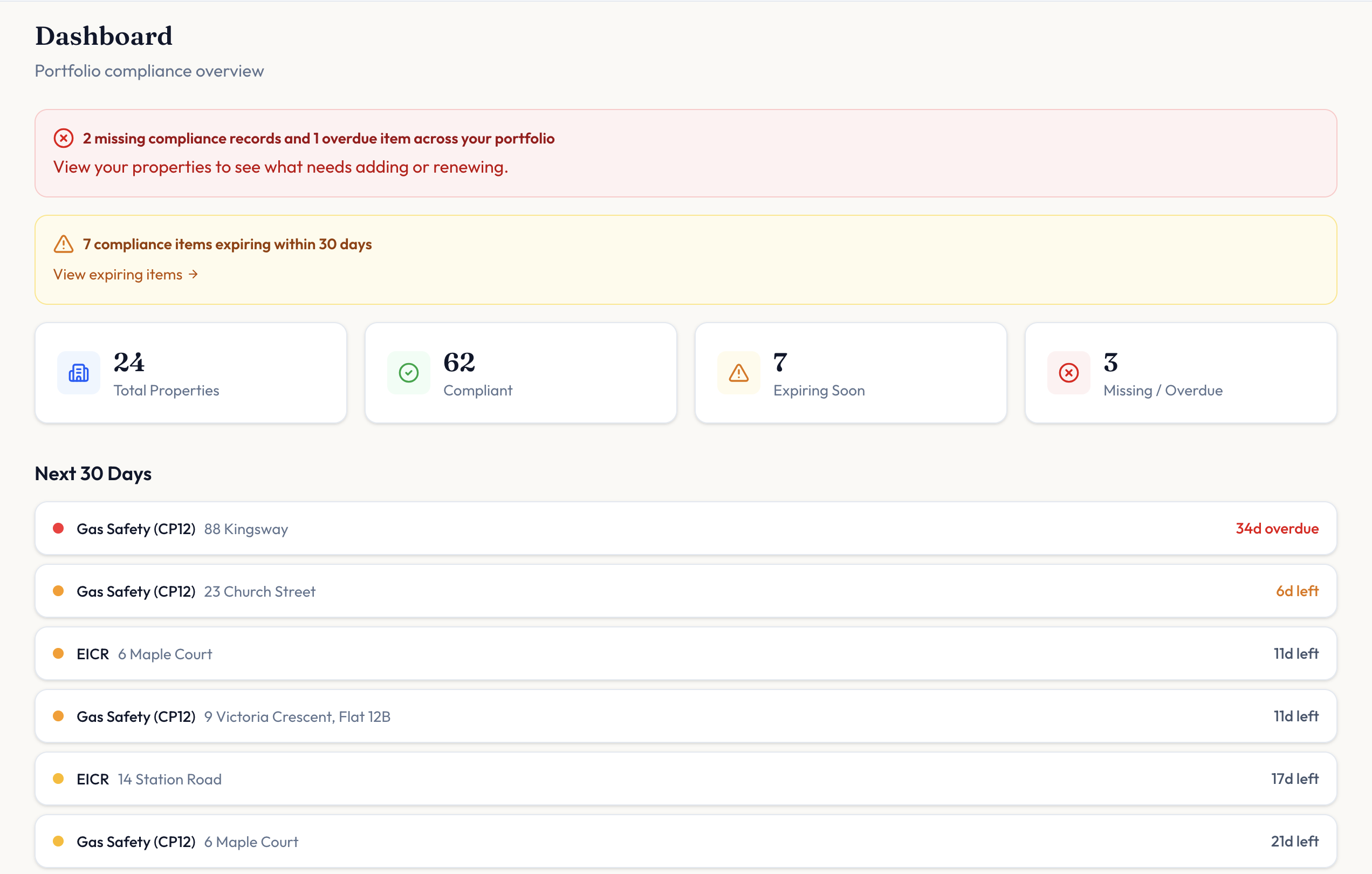Click the yellow warning triangle alert icon
Image resolution: width=1372 pixels, height=874 pixels.
[x=63, y=244]
